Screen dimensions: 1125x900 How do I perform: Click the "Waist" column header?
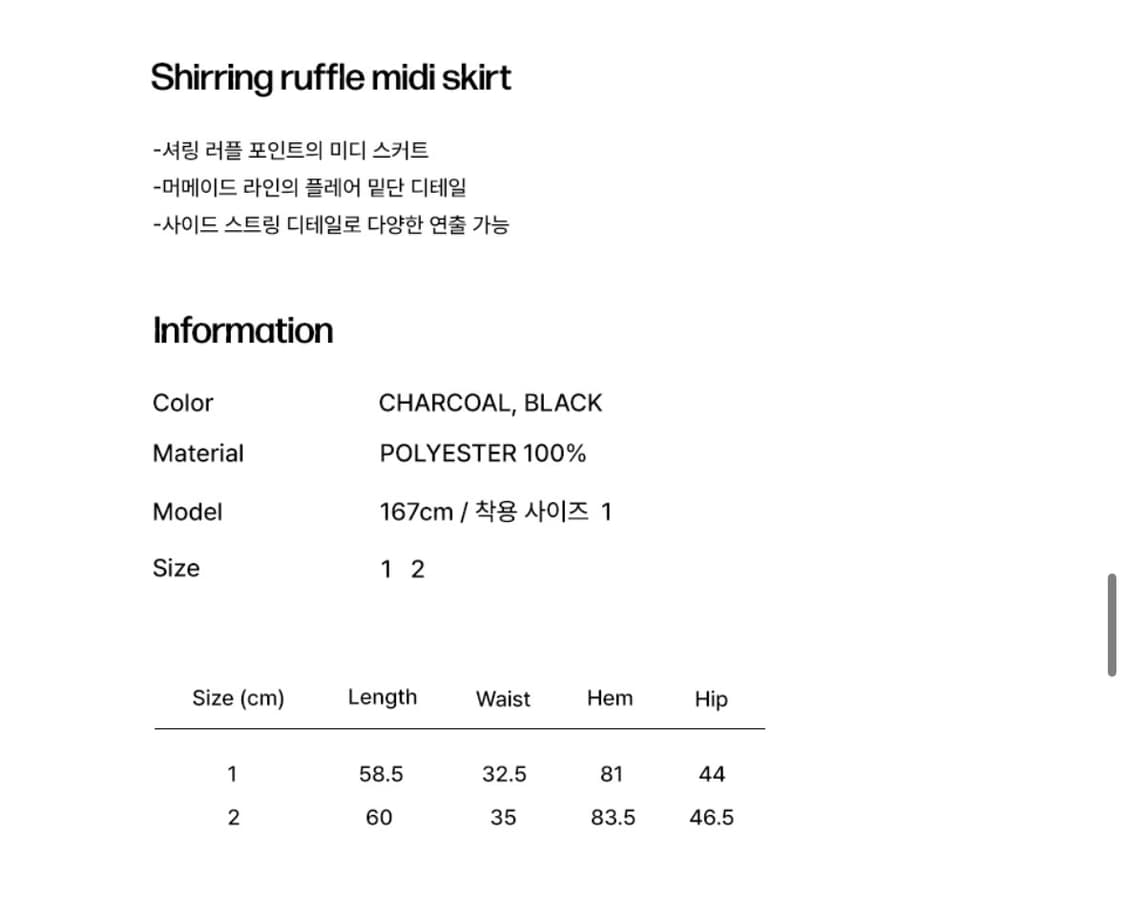click(503, 699)
